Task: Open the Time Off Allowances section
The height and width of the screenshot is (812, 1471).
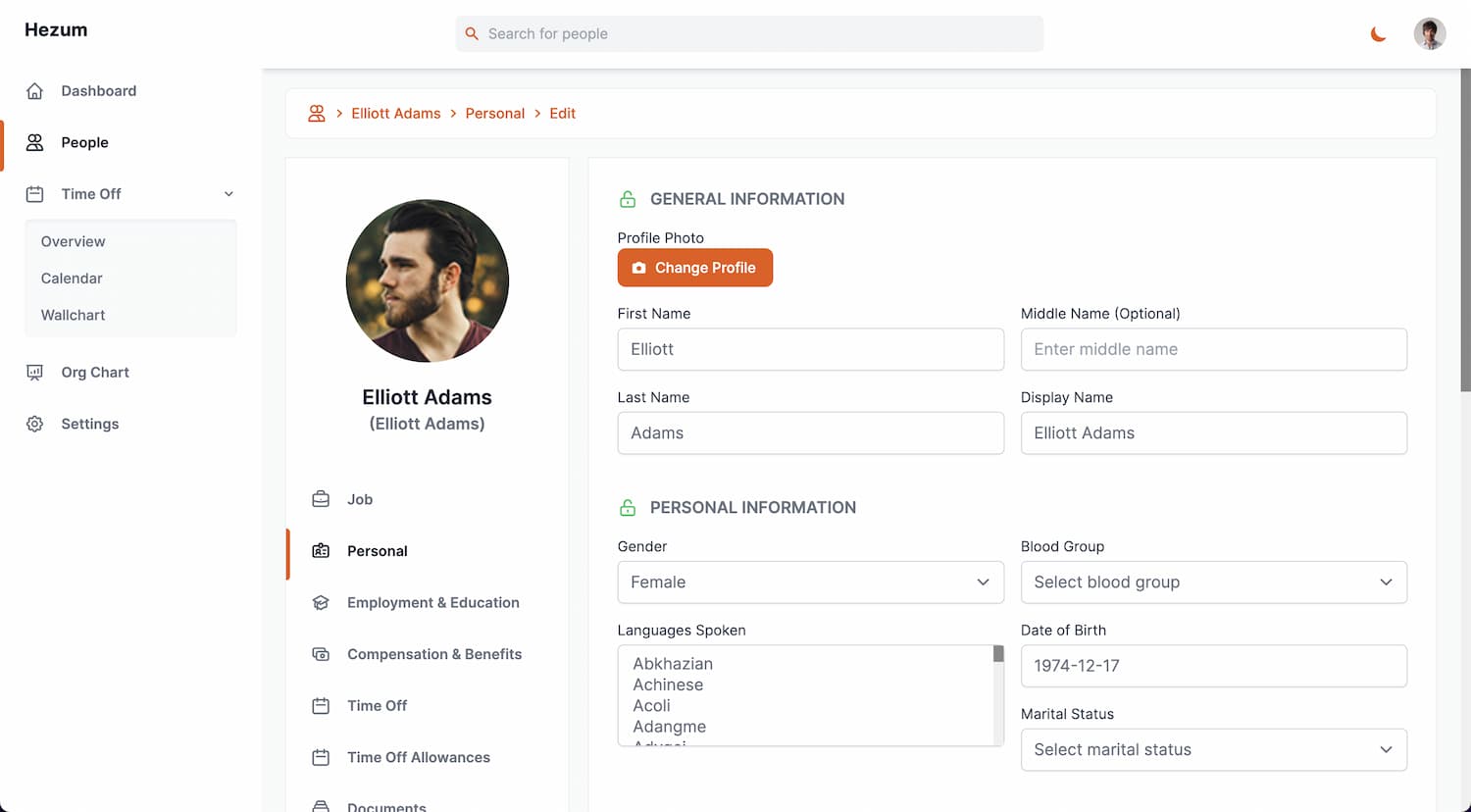Action: point(418,757)
